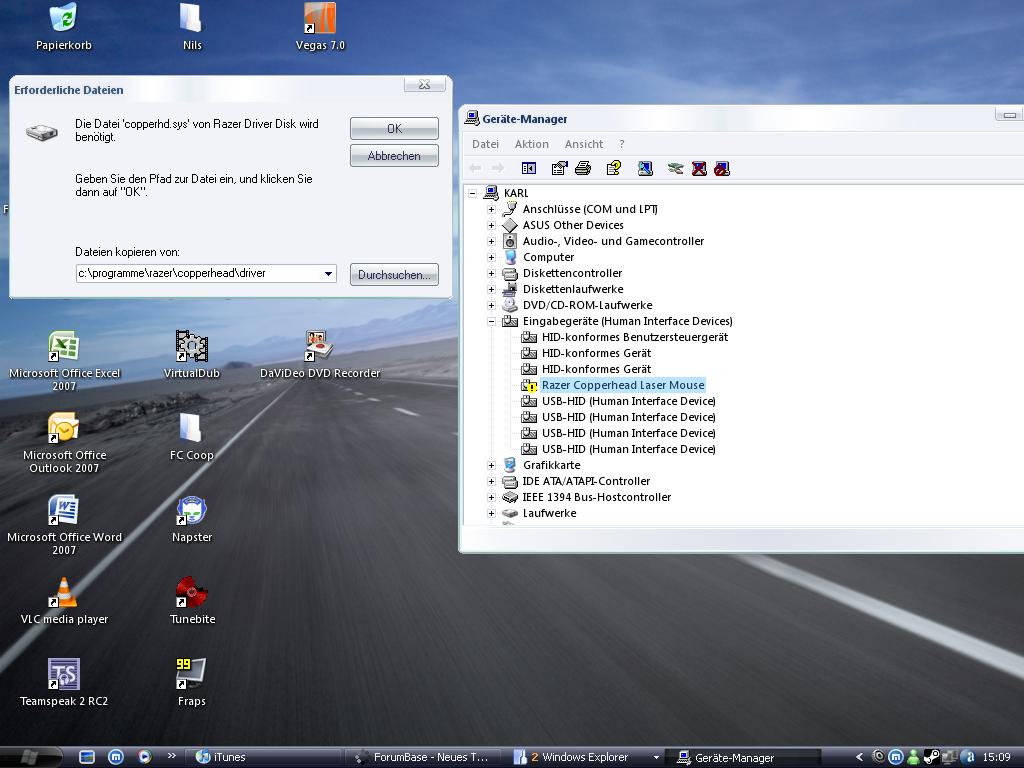Expand the DVD/CD-ROM-Laufwerke node

(x=491, y=305)
